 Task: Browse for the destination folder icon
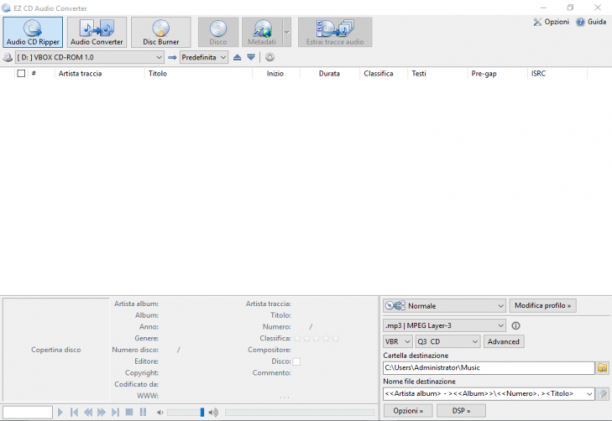(602, 368)
